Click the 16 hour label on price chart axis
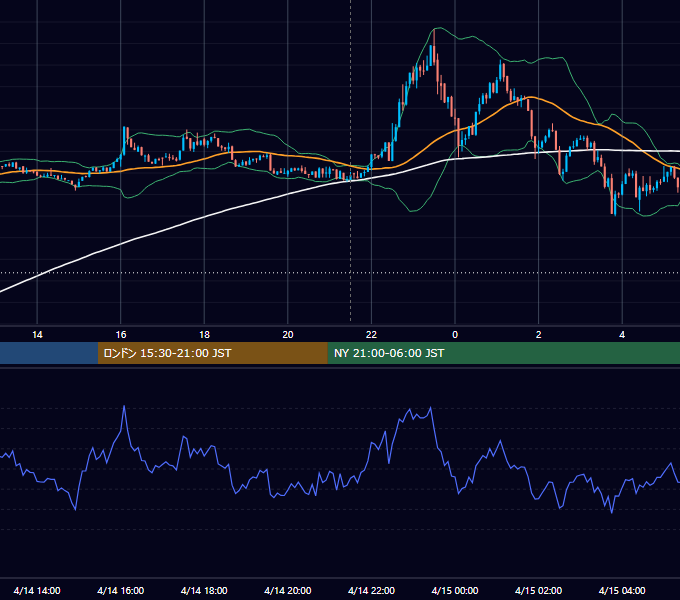 tap(121, 335)
